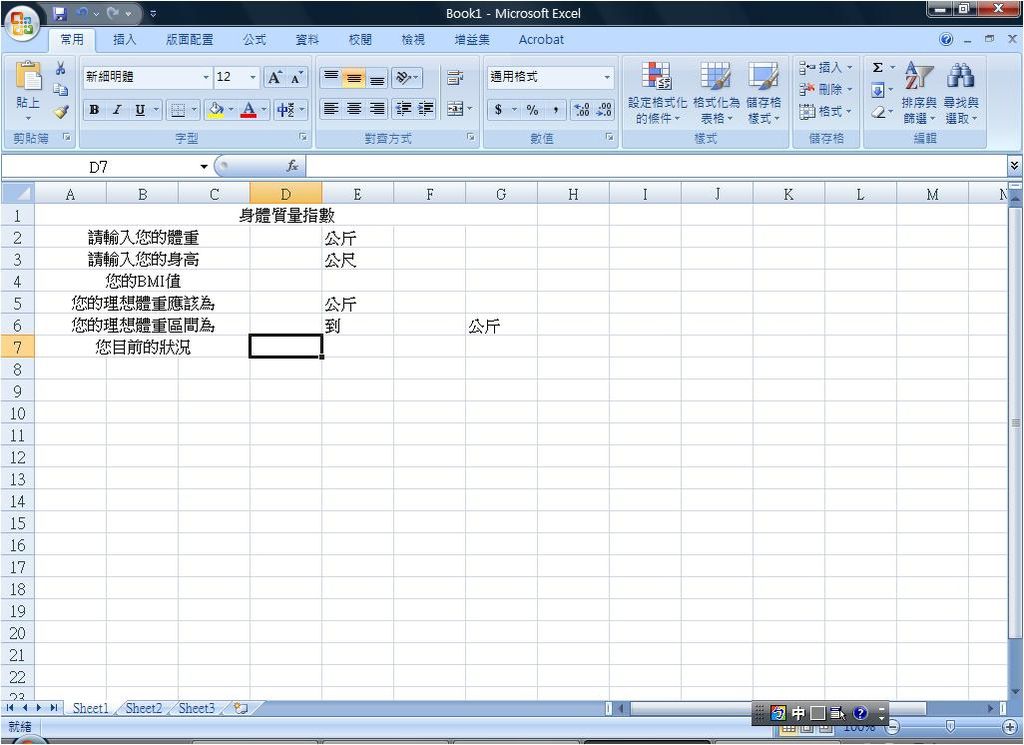
Task: Save workbook via quick access toolbar
Action: tap(59, 13)
